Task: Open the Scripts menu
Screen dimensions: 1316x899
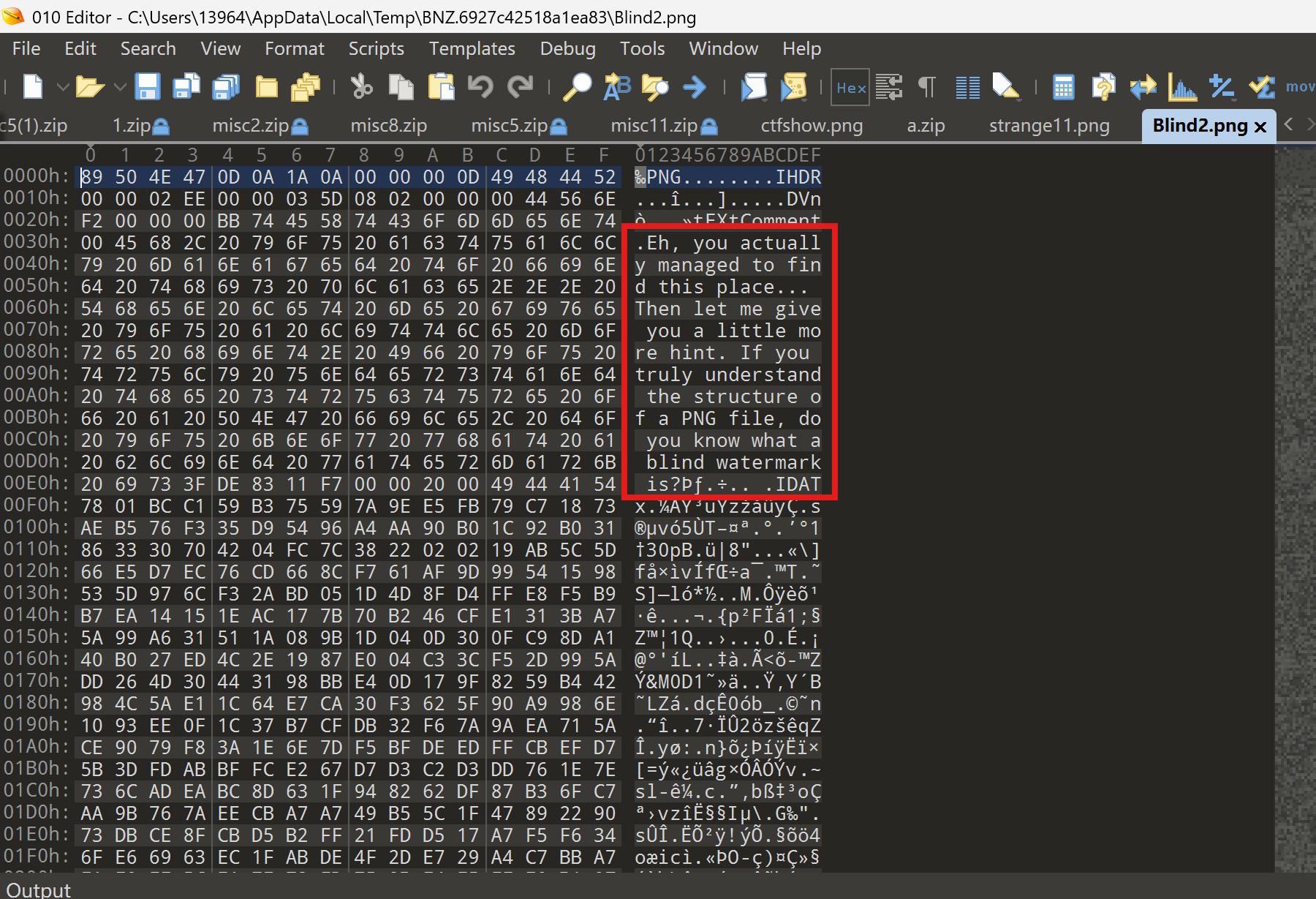Action: tap(376, 48)
